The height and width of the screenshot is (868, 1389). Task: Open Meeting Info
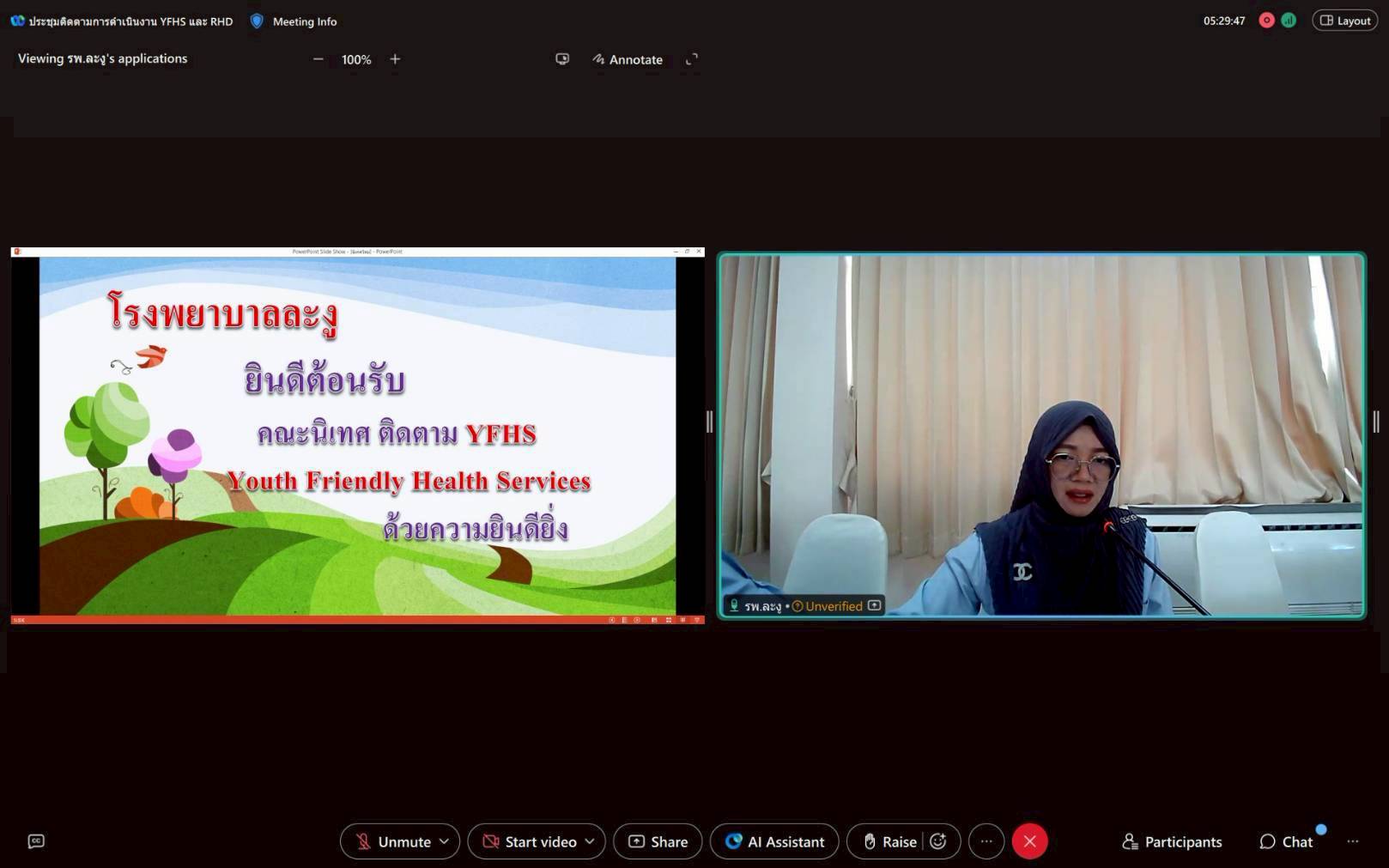(294, 21)
